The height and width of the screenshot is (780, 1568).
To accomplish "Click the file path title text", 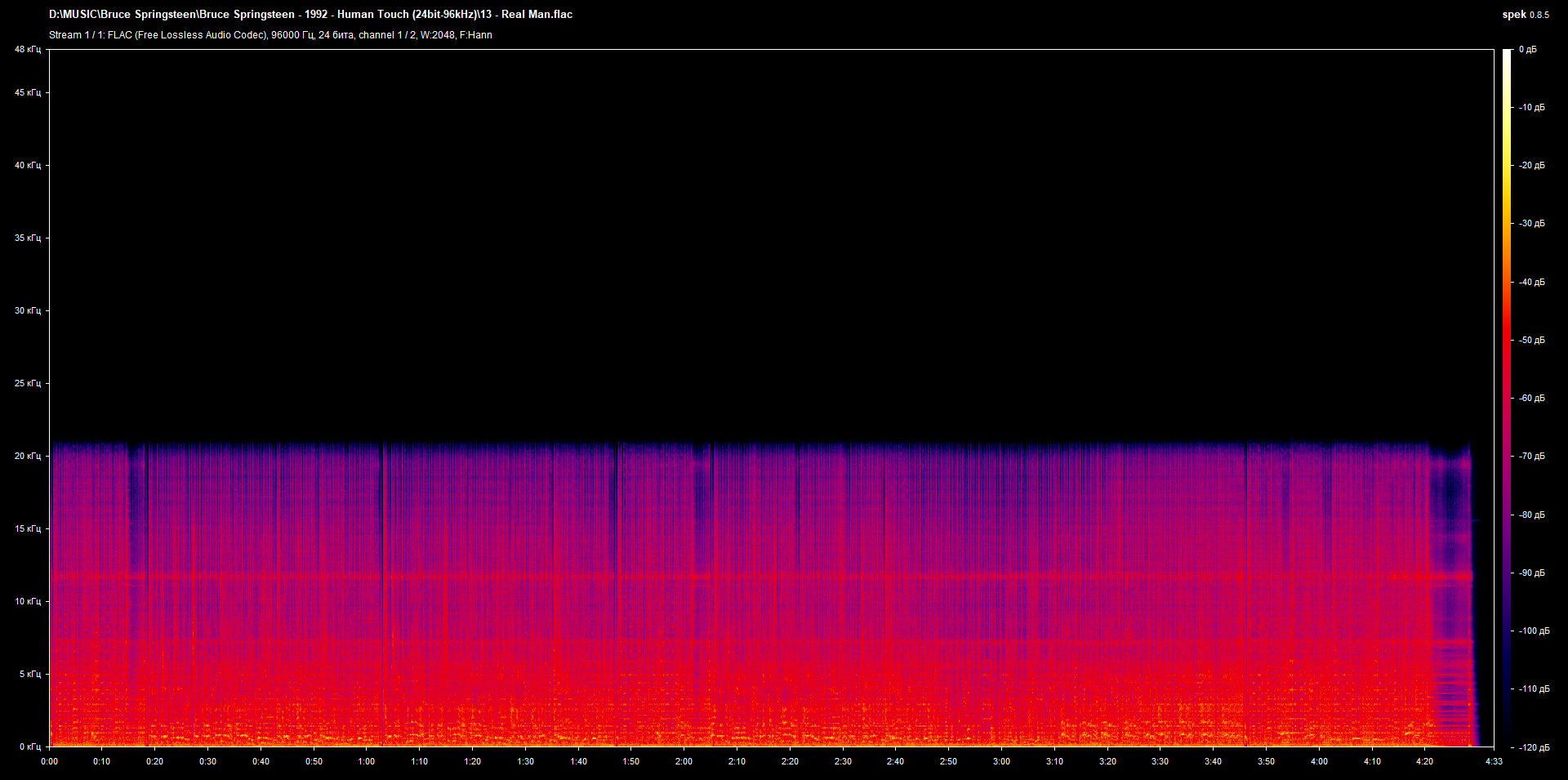I will [x=310, y=15].
